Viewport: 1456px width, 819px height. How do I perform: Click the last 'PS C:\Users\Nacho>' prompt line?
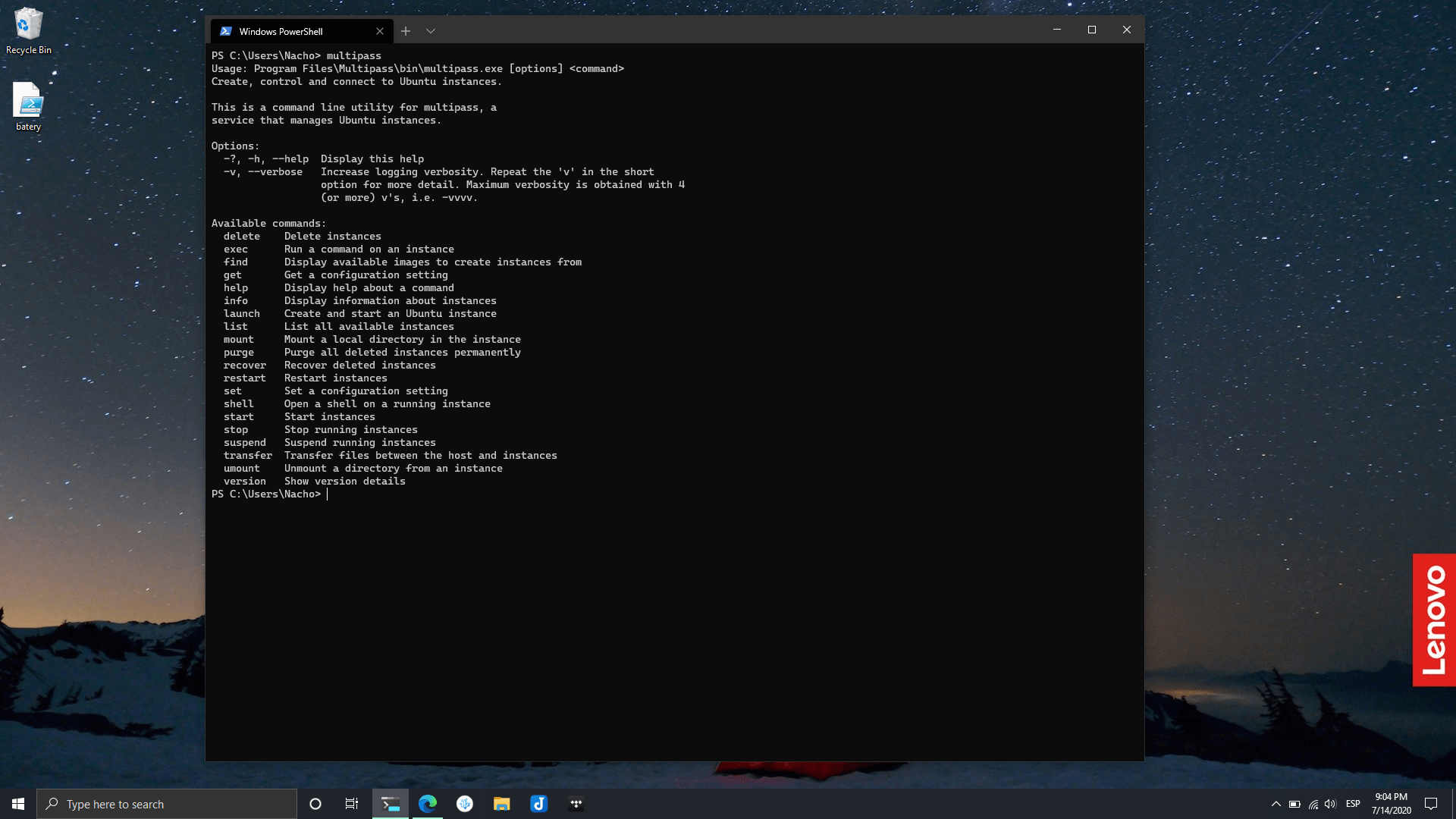[x=266, y=494]
